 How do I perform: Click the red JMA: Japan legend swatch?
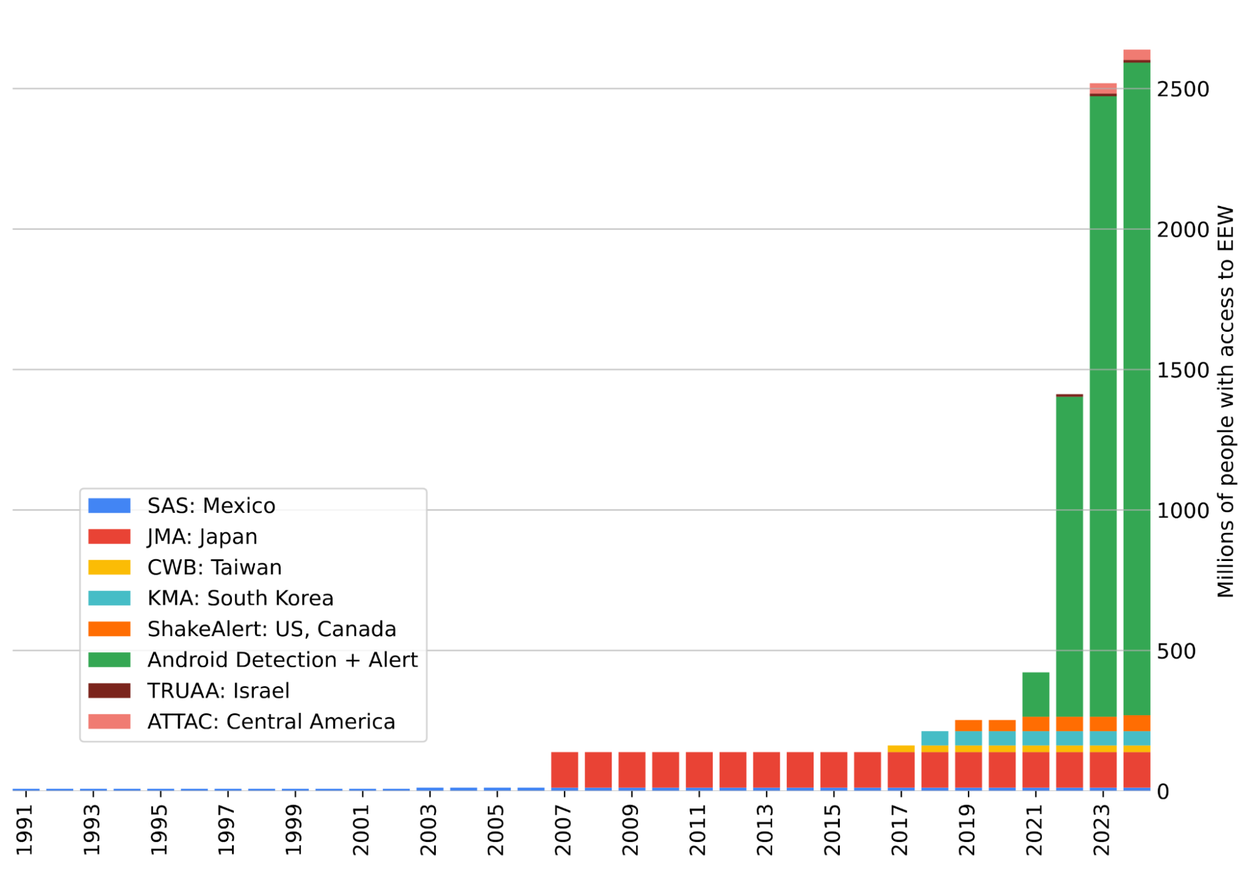(x=107, y=536)
